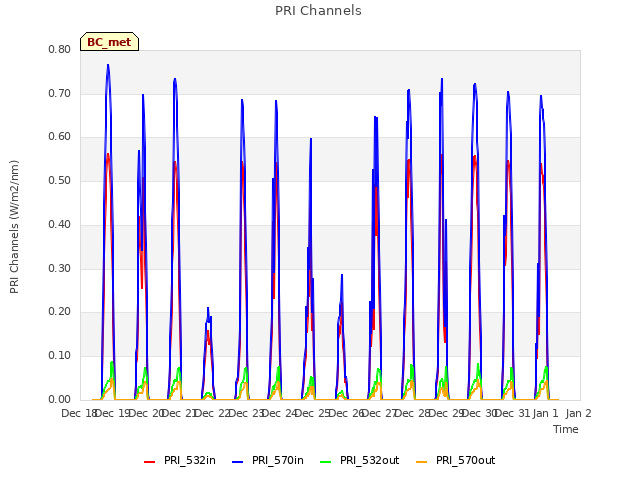Click the orange PRI_570out legend swatch

422,462
